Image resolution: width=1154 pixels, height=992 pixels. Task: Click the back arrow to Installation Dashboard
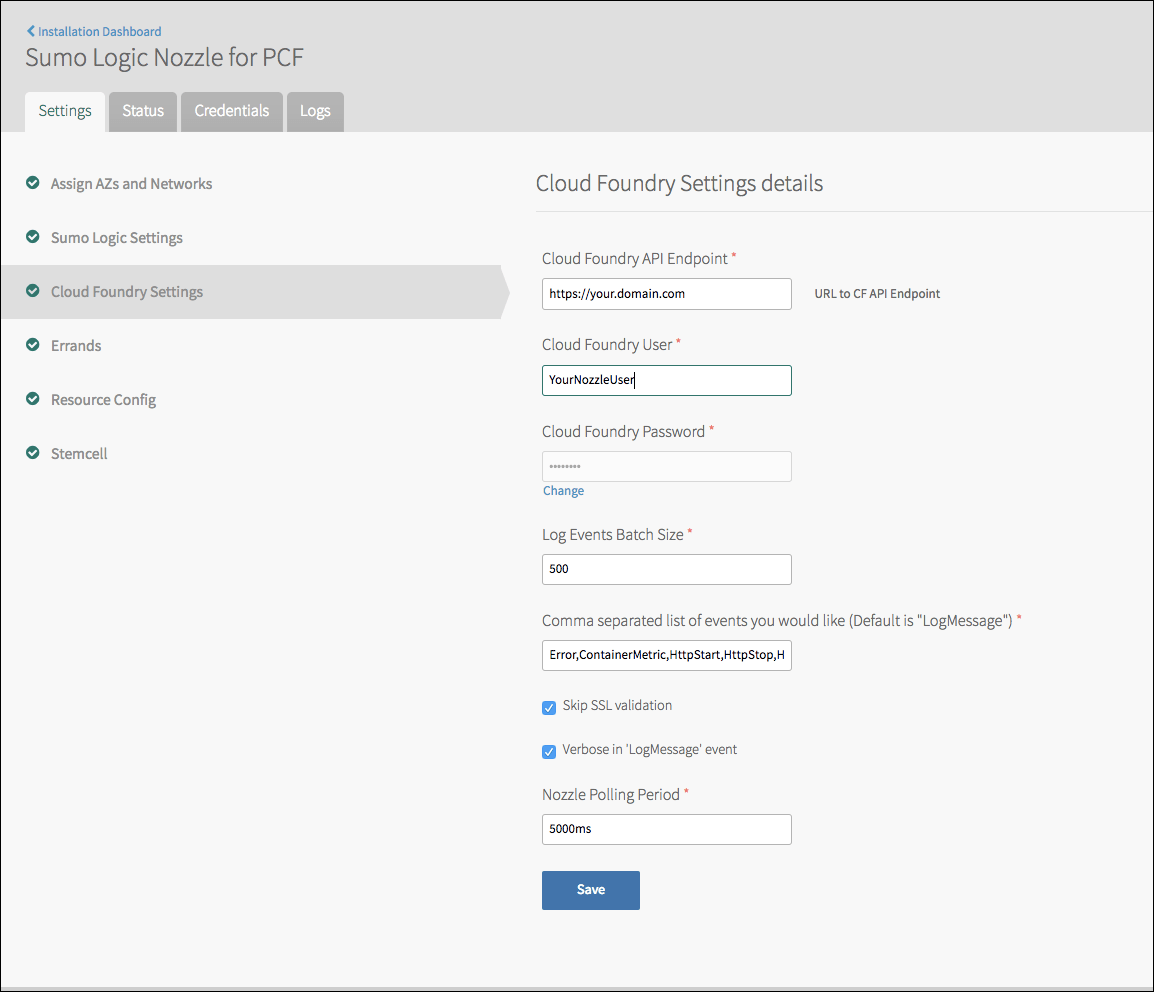[30, 31]
